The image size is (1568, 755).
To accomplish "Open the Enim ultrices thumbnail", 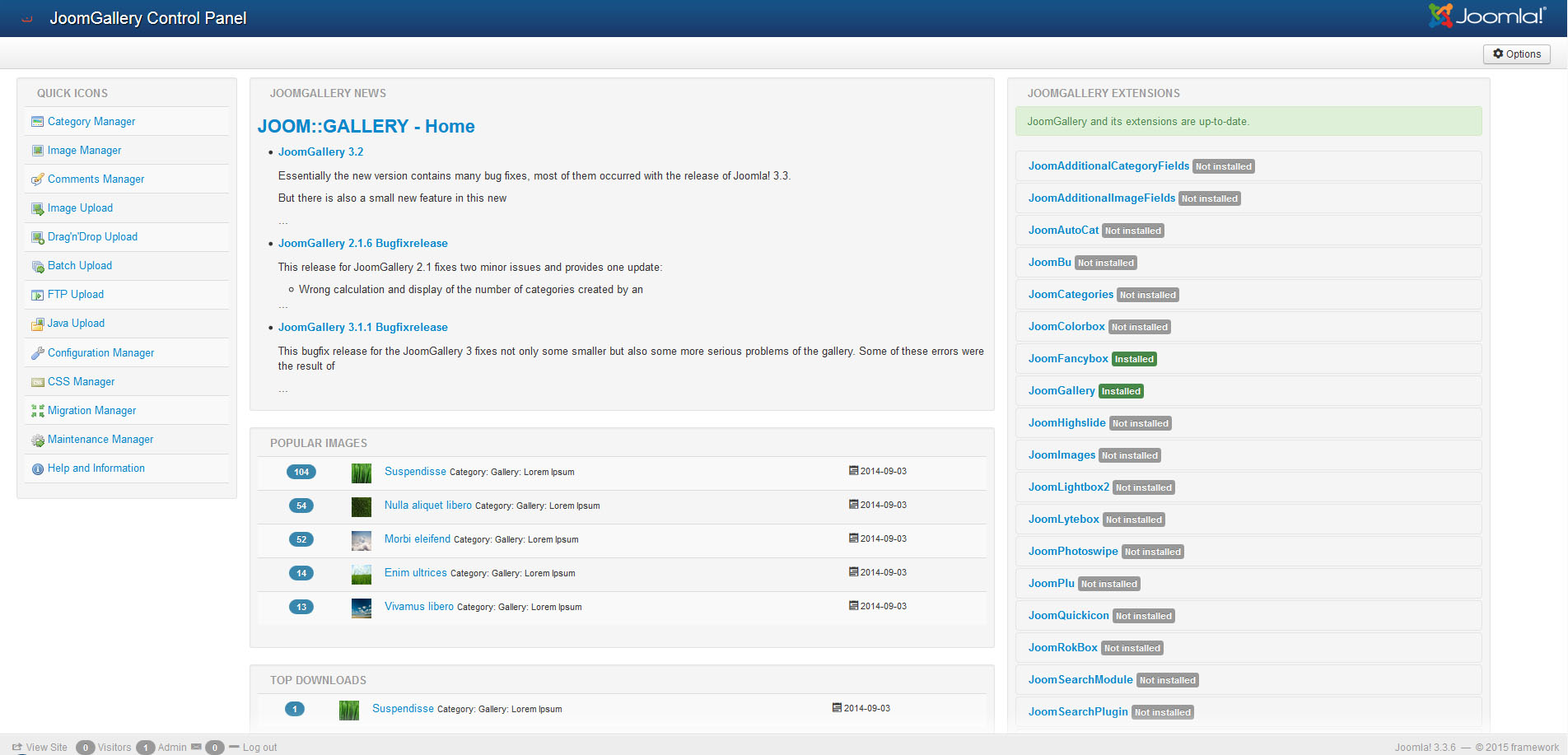I will click(361, 574).
